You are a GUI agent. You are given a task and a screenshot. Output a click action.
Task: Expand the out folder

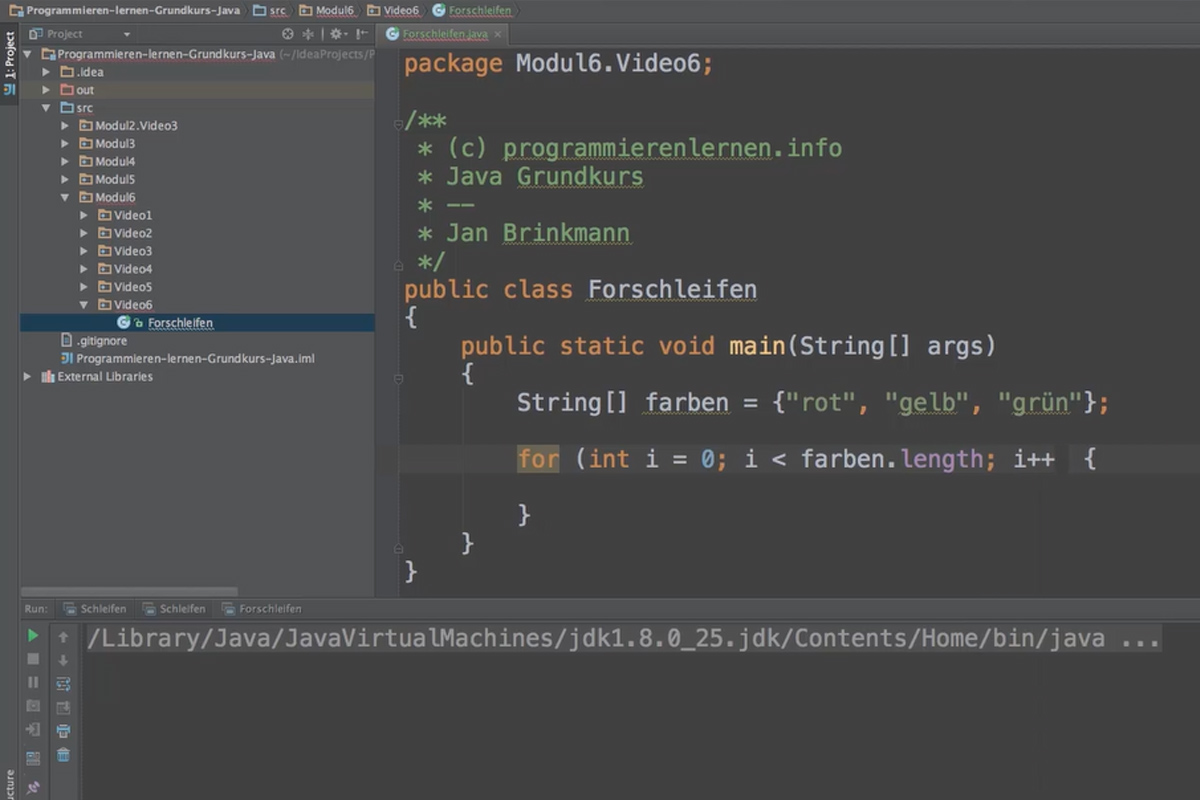[46, 90]
